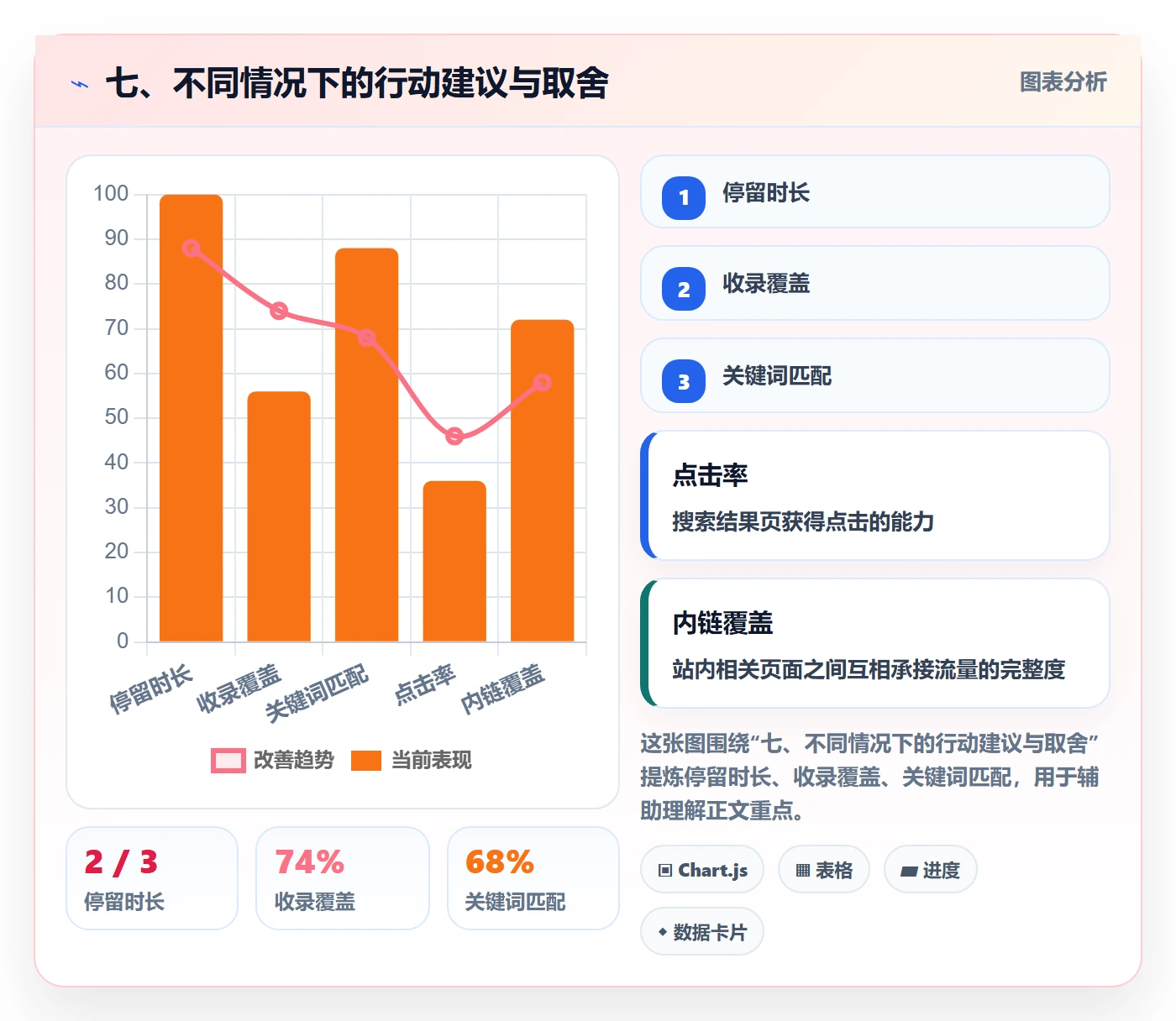This screenshot has width=1176, height=1021.
Task: Click the orange bar for 停留时长
Action: [x=192, y=418]
